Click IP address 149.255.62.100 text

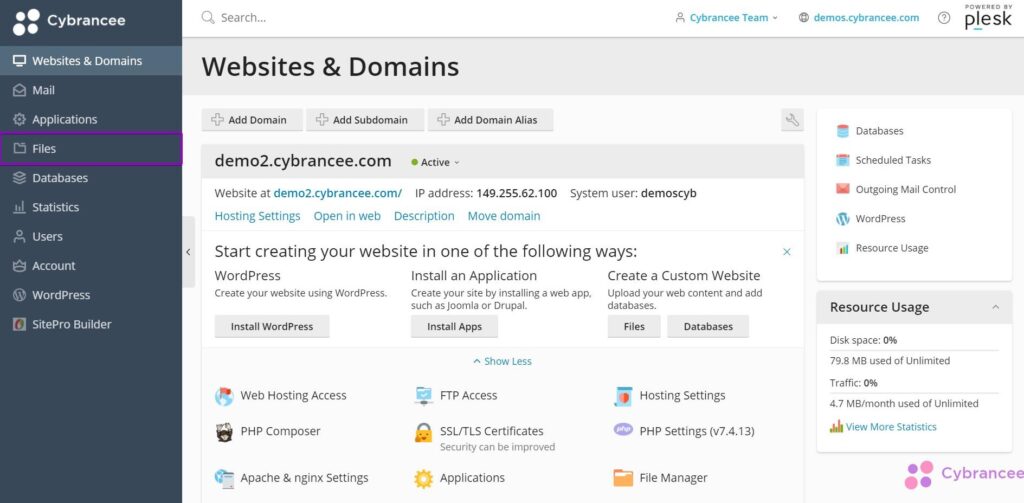point(517,193)
